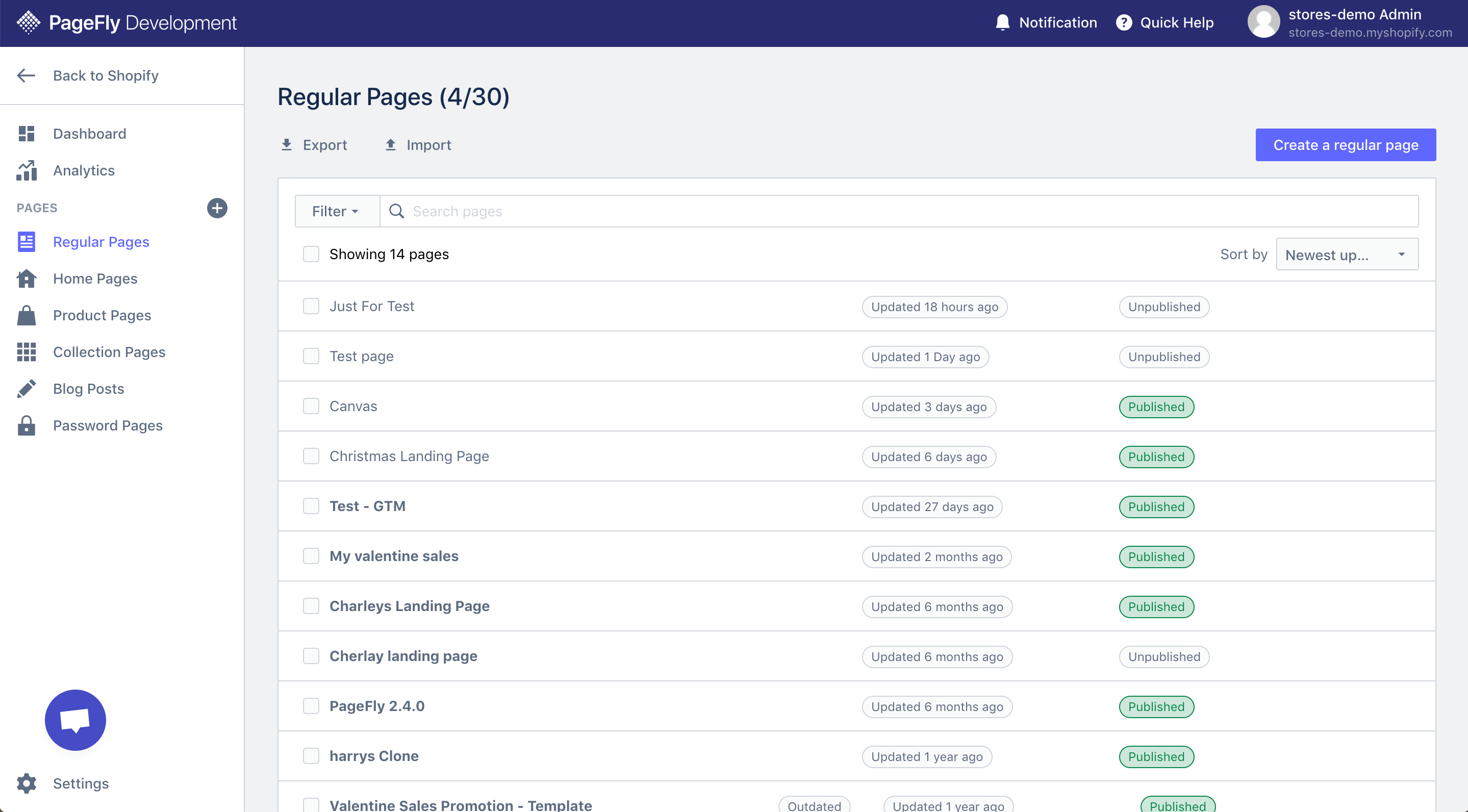The width and height of the screenshot is (1468, 812).
Task: Click the Updated 18 hours ago badge
Action: pos(934,307)
